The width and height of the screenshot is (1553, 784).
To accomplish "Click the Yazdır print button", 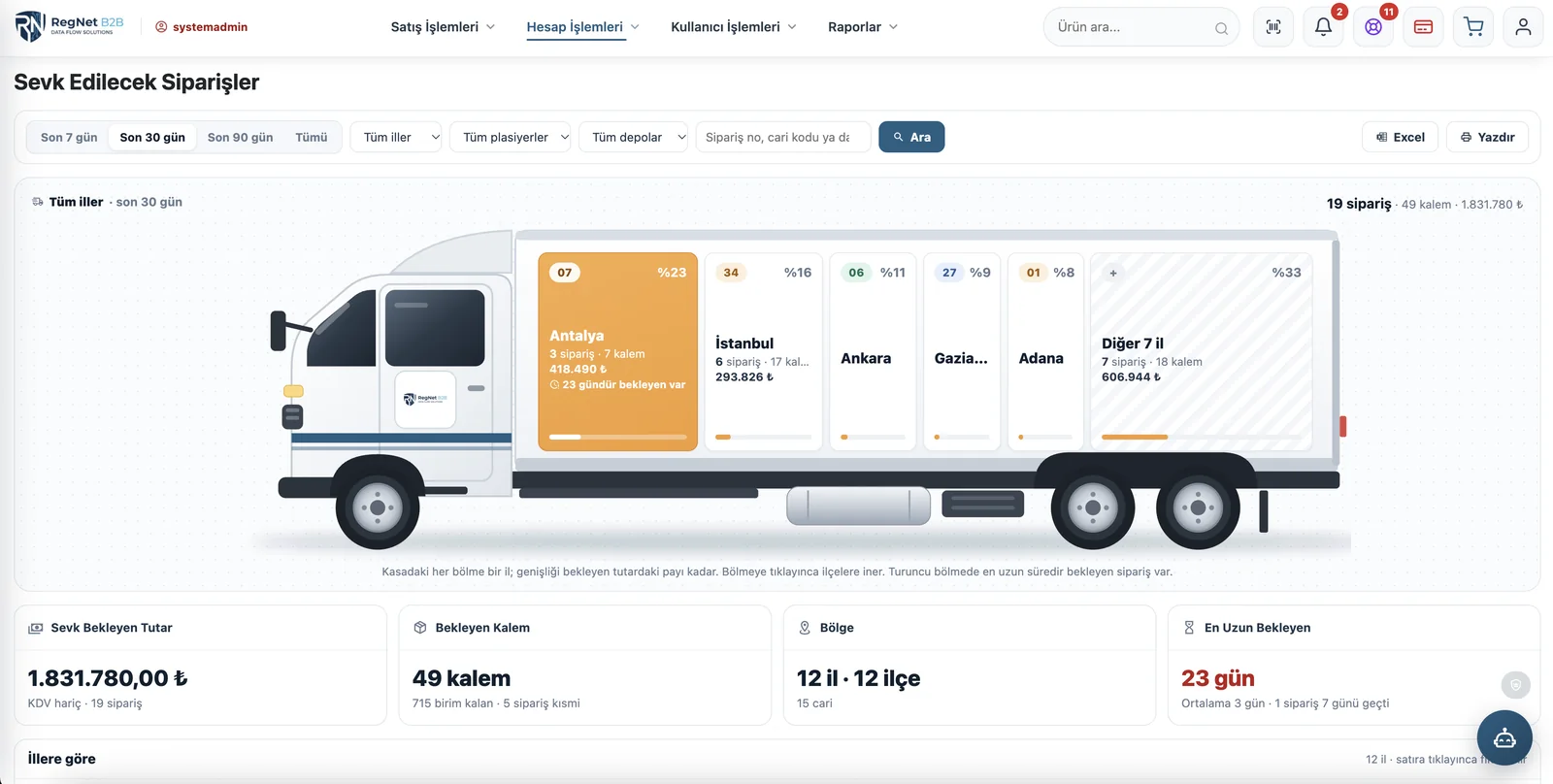I will coord(1487,138).
